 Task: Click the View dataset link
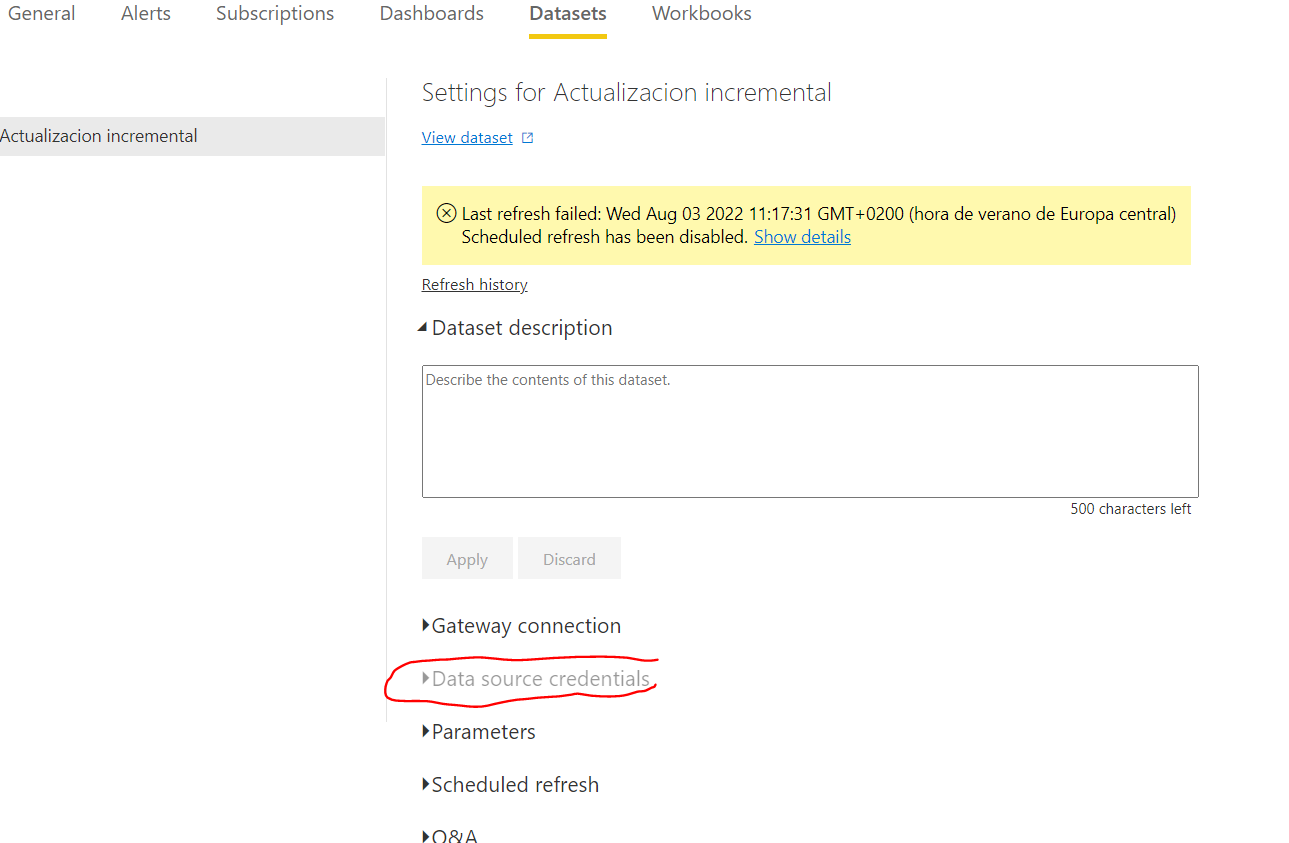(467, 138)
